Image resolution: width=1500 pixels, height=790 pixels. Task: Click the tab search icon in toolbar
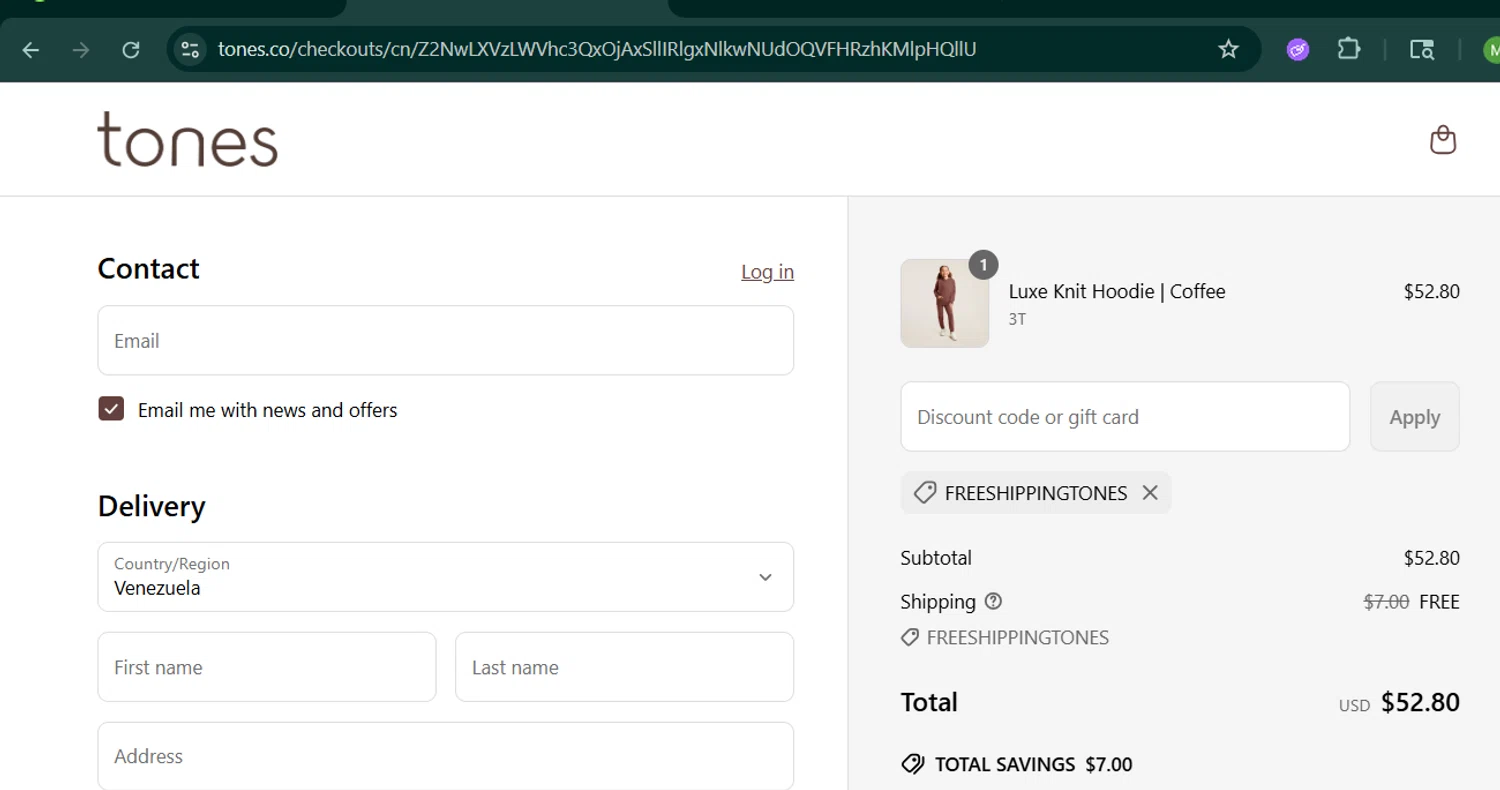coord(1422,49)
